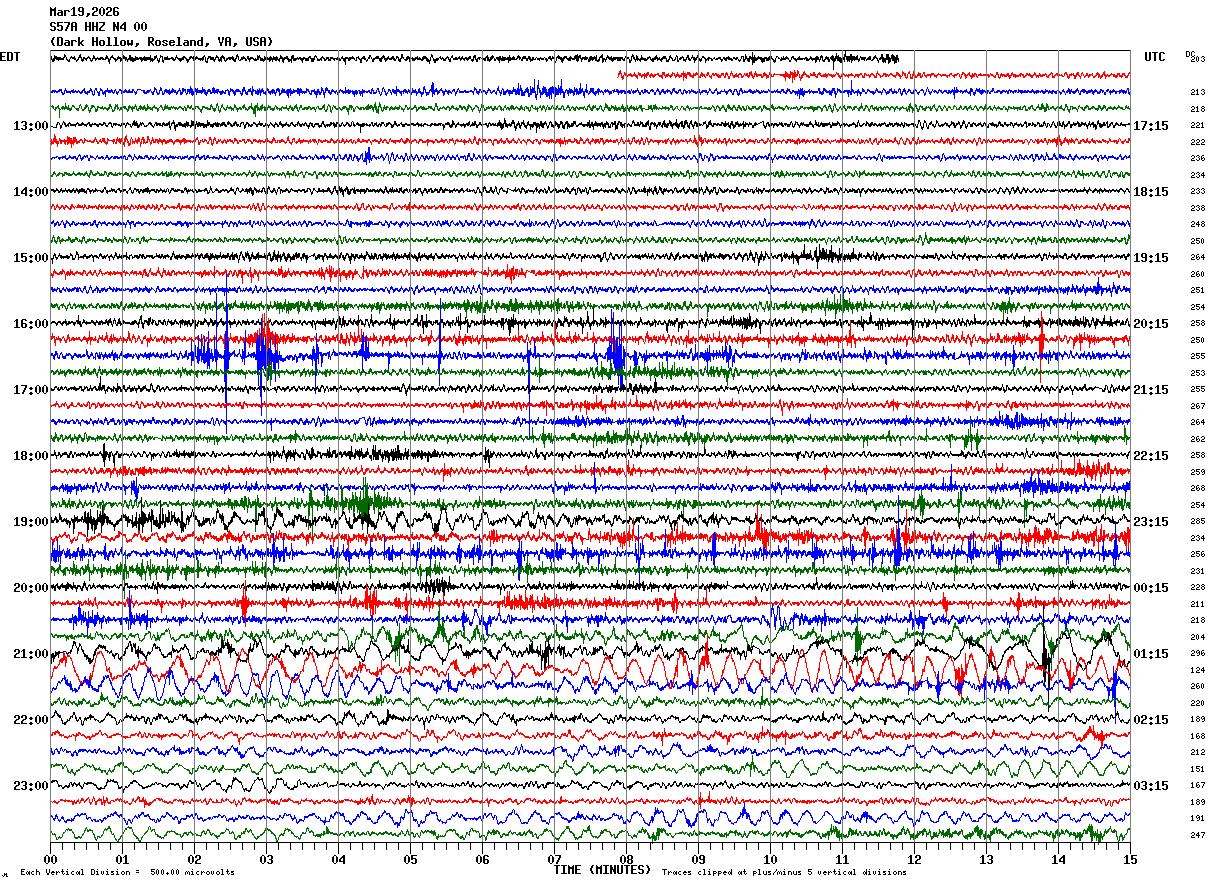Click the '21:00' EDT time label
Viewport: 1210px width, 886px height.
click(30, 654)
